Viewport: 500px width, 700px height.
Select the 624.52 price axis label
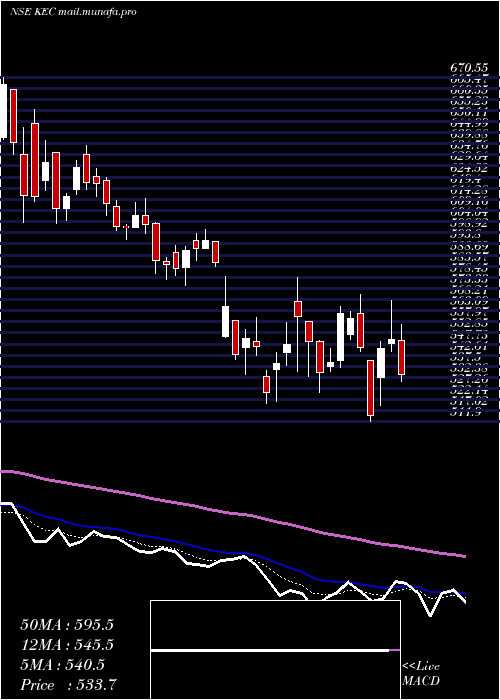[x=469, y=169]
